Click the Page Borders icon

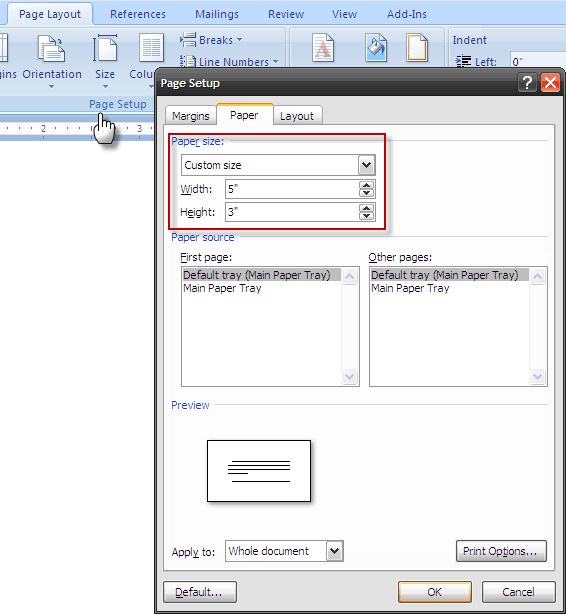pos(417,48)
